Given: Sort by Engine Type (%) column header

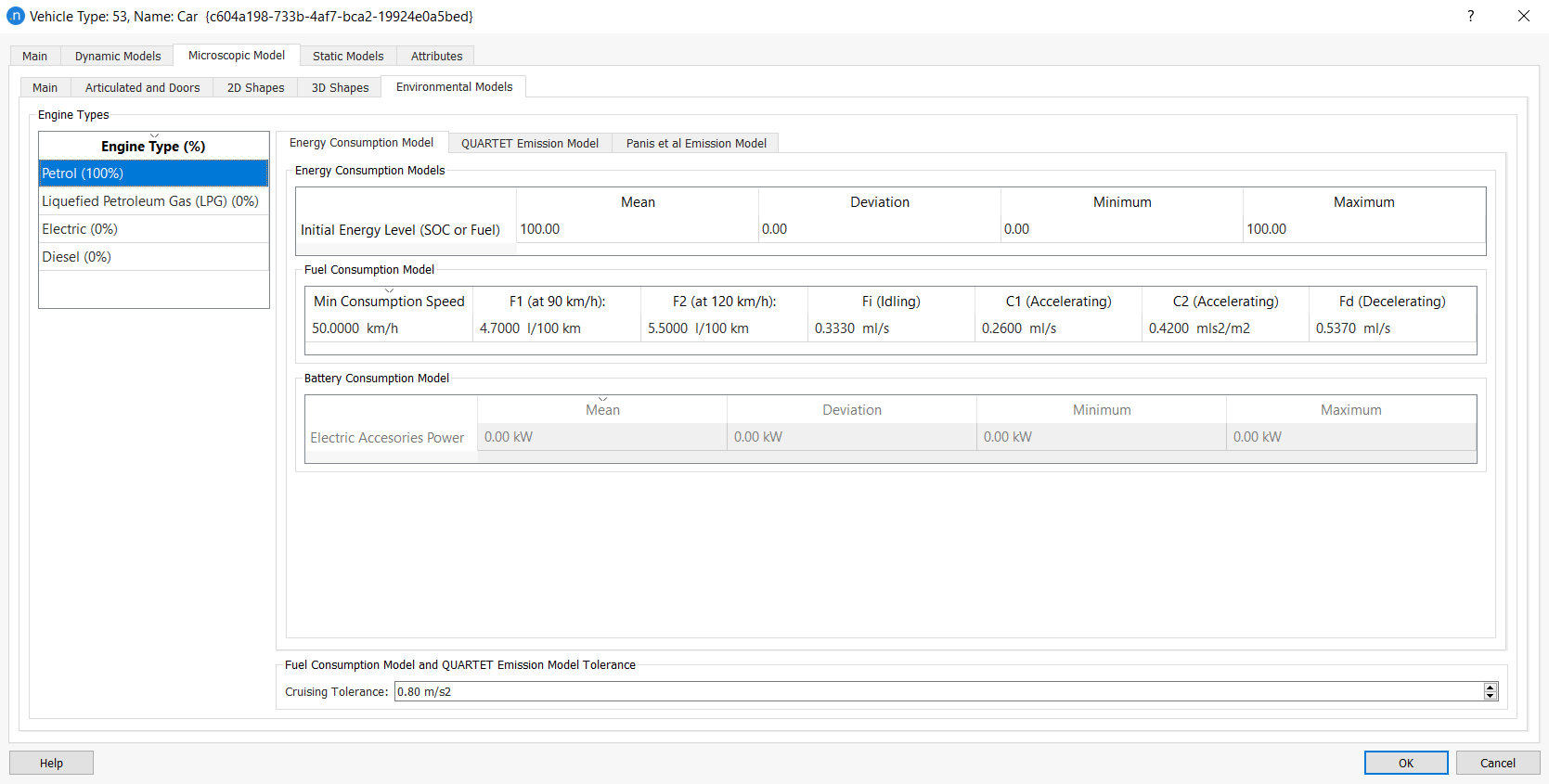Looking at the screenshot, I should point(153,146).
